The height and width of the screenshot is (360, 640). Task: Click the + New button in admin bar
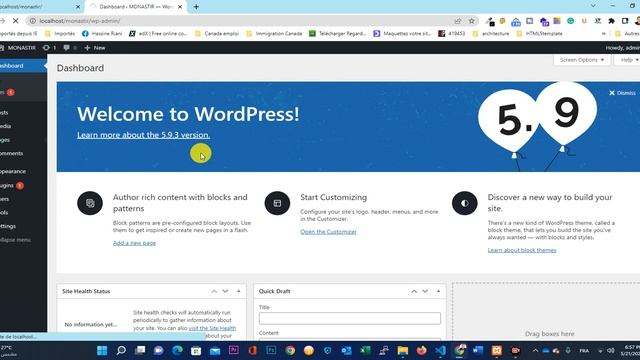95,48
